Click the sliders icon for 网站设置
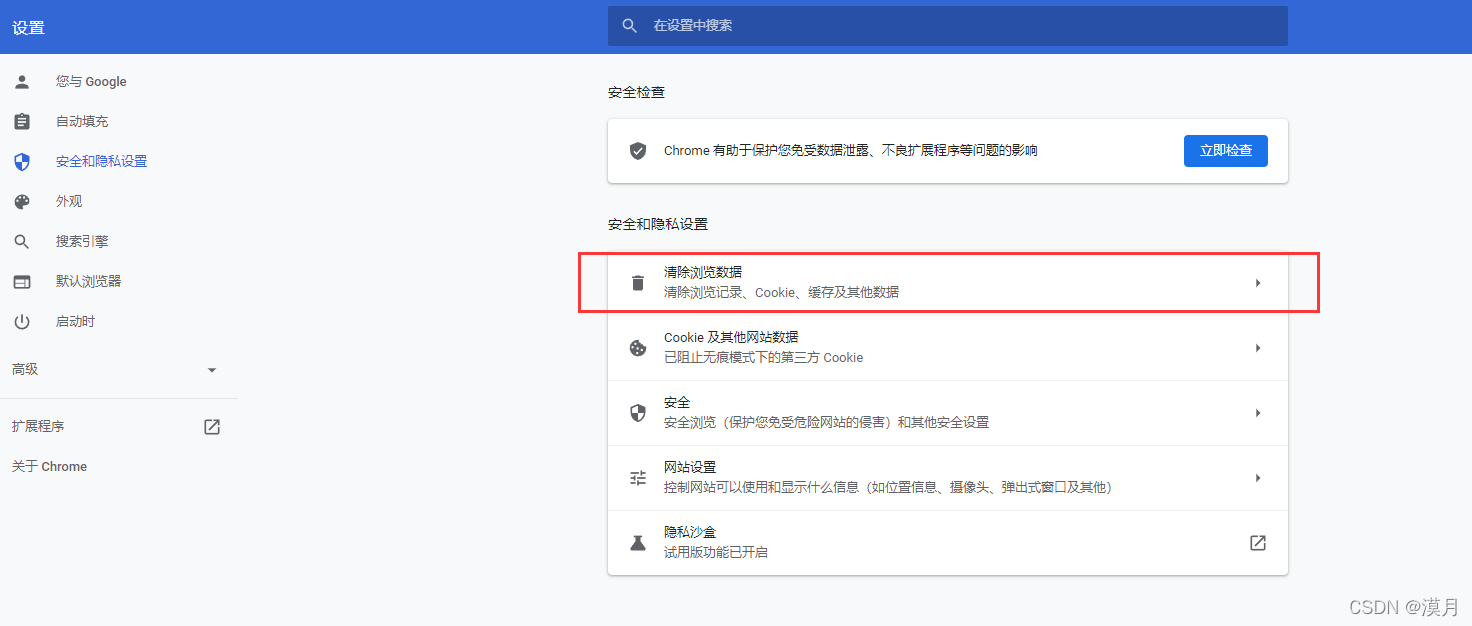The height and width of the screenshot is (626, 1472). (638, 478)
